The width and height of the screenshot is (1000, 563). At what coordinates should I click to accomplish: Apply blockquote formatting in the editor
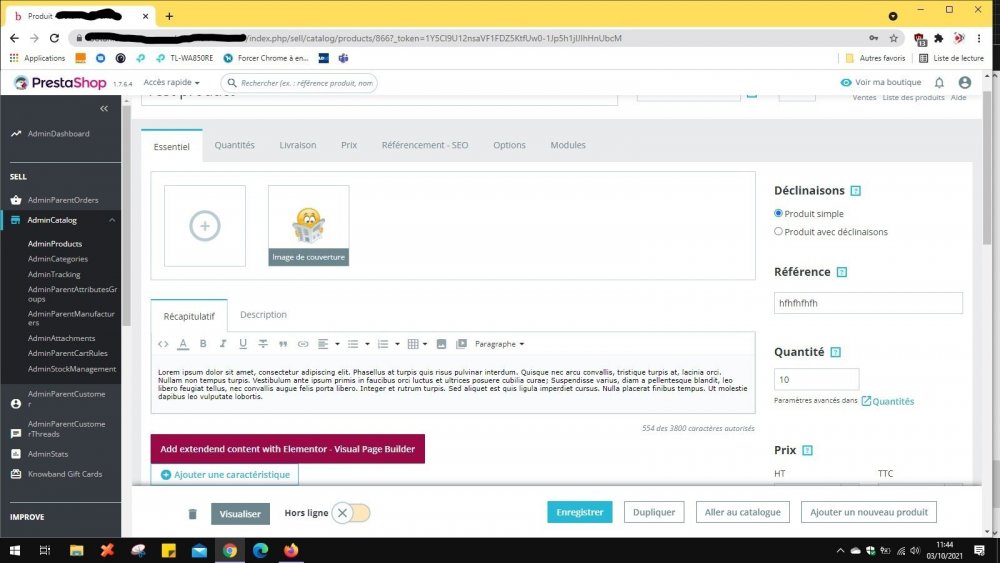(x=283, y=344)
